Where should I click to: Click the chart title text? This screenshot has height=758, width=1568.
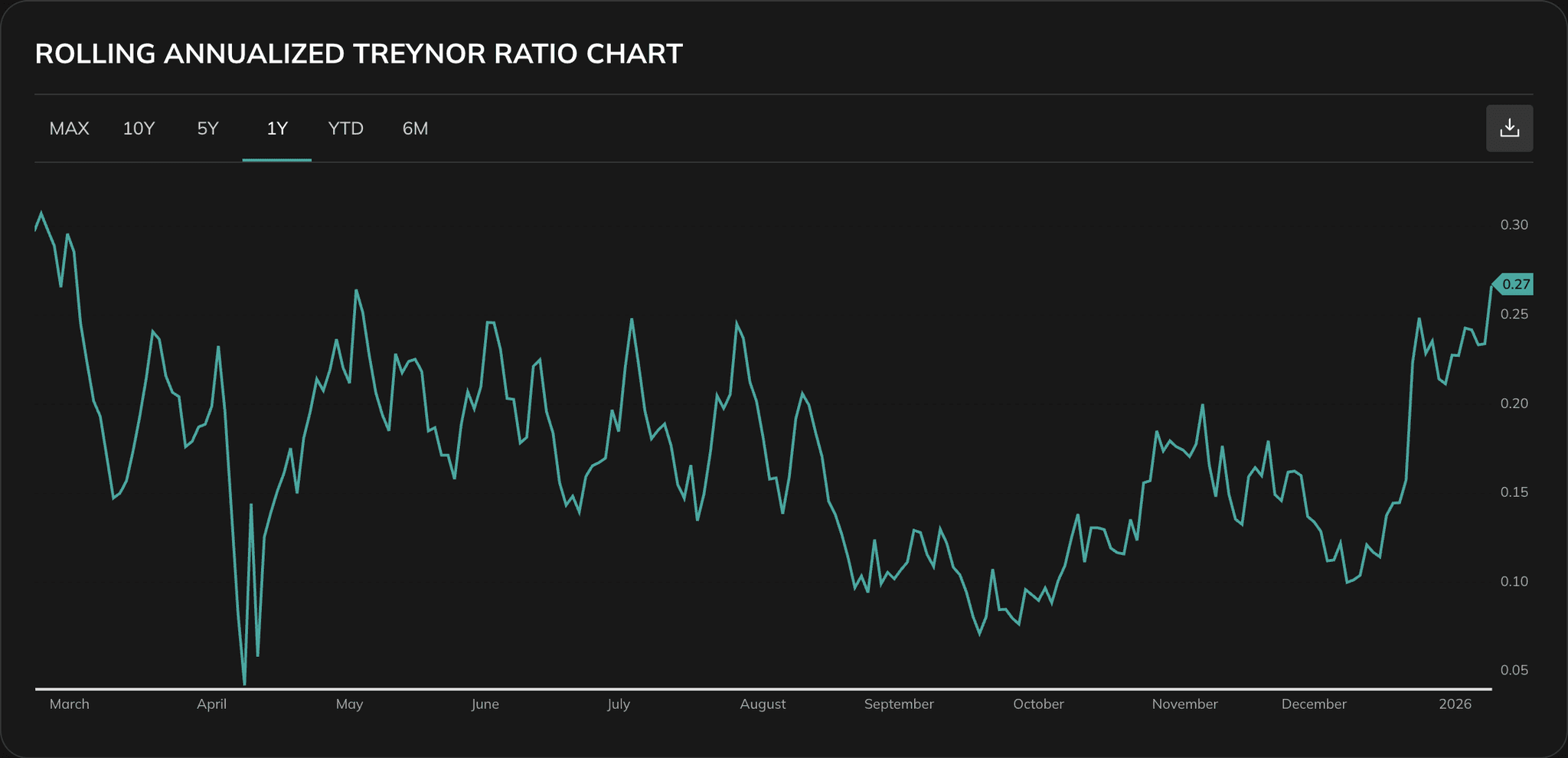coord(358,54)
